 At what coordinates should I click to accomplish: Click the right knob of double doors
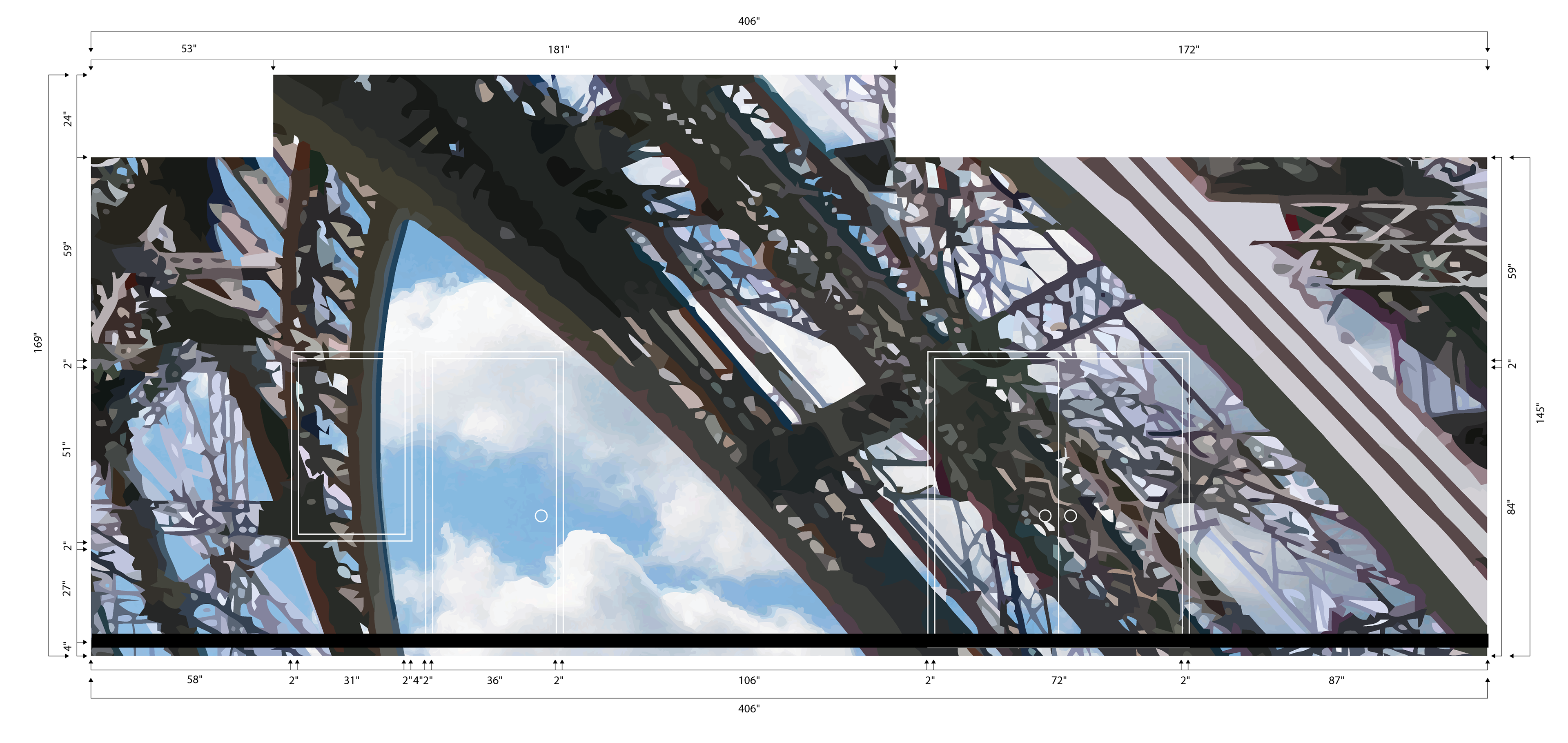click(x=1070, y=516)
